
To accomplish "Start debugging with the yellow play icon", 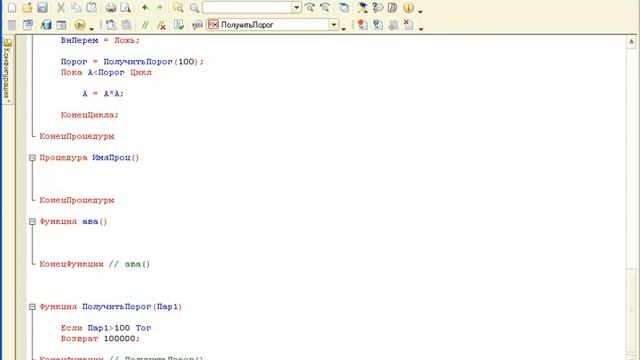I will pyautogui.click(x=80, y=25).
